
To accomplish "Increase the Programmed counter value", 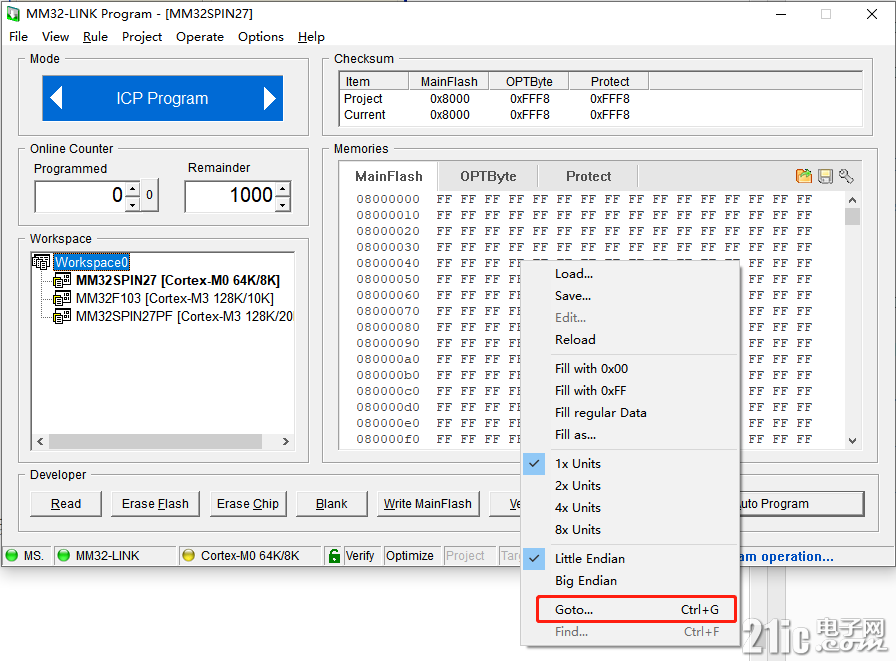I will pyautogui.click(x=132, y=189).
